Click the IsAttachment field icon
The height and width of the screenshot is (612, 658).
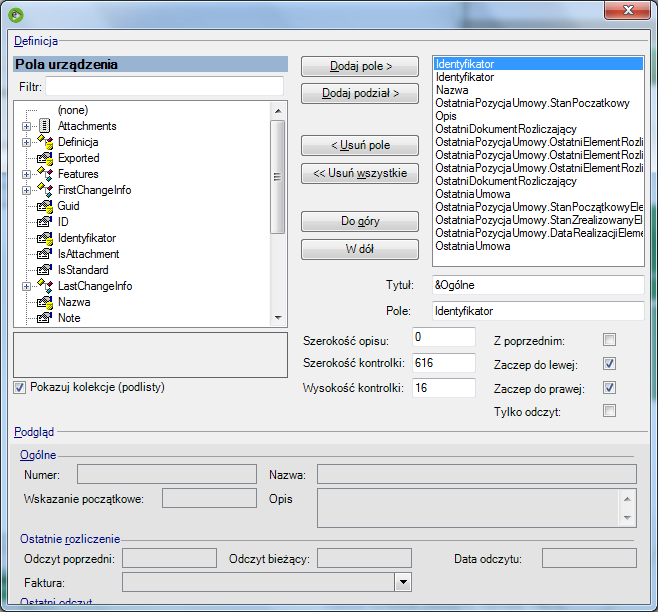coord(45,254)
